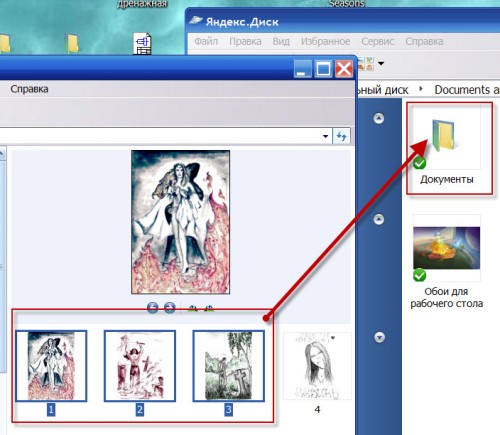Open the Сервис menu in Яндекс.Диск
The height and width of the screenshot is (435, 500).
click(x=378, y=41)
